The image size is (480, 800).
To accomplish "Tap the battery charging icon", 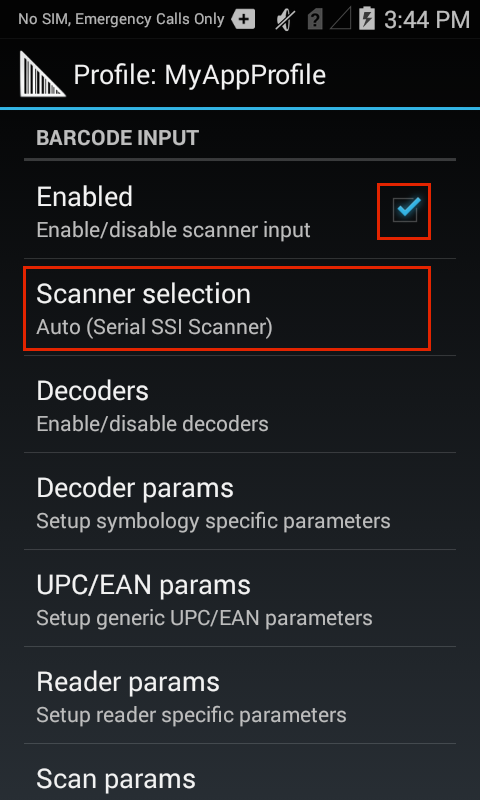I will click(x=367, y=19).
